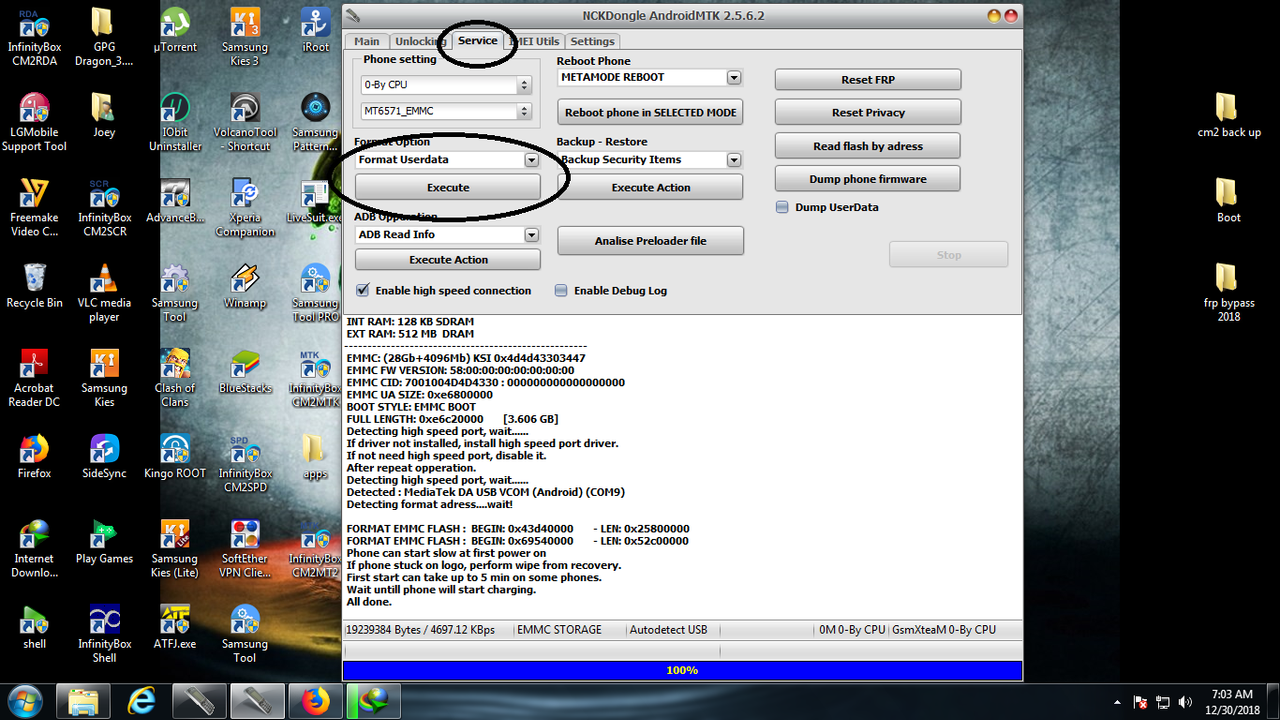Expand the METAMODE REBOOT dropdown
This screenshot has width=1280, height=720.
pos(734,77)
